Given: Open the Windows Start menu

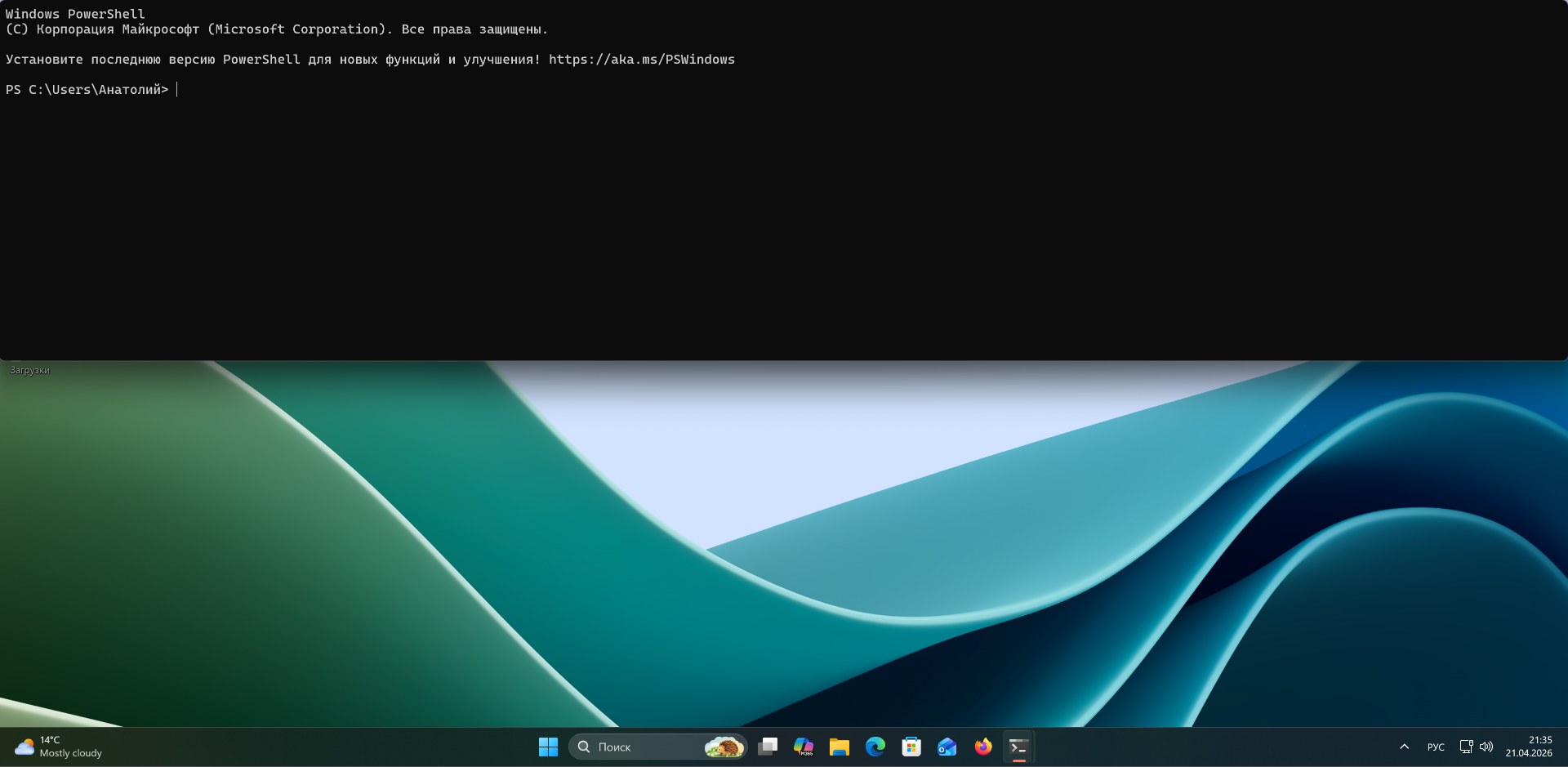Looking at the screenshot, I should pos(548,747).
